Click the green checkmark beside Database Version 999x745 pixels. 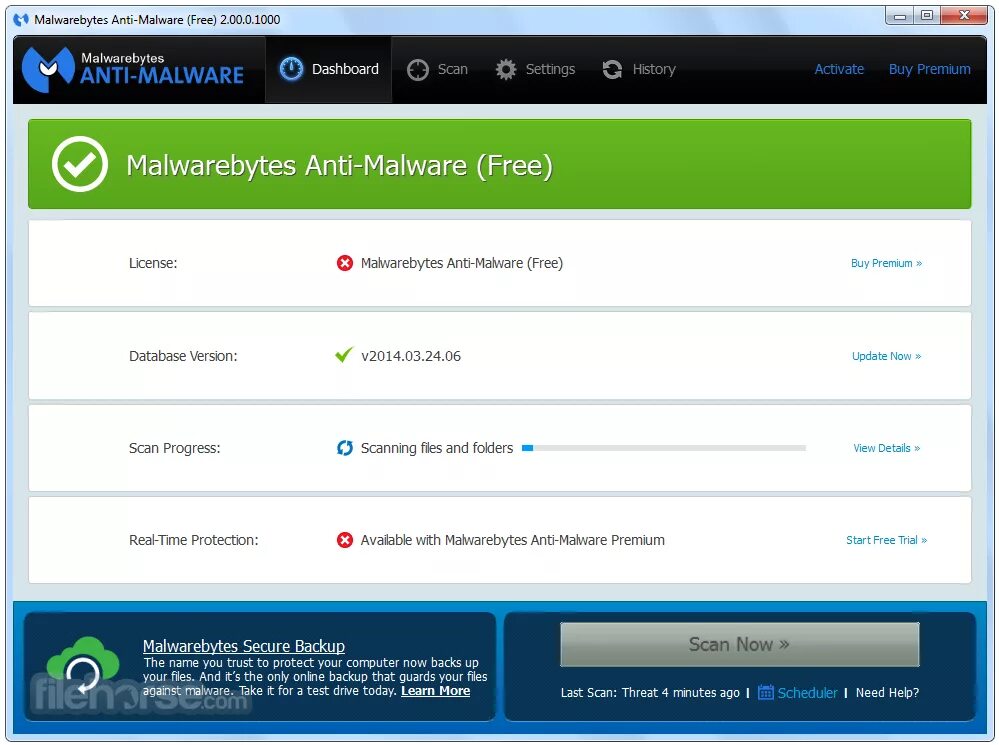(x=344, y=354)
